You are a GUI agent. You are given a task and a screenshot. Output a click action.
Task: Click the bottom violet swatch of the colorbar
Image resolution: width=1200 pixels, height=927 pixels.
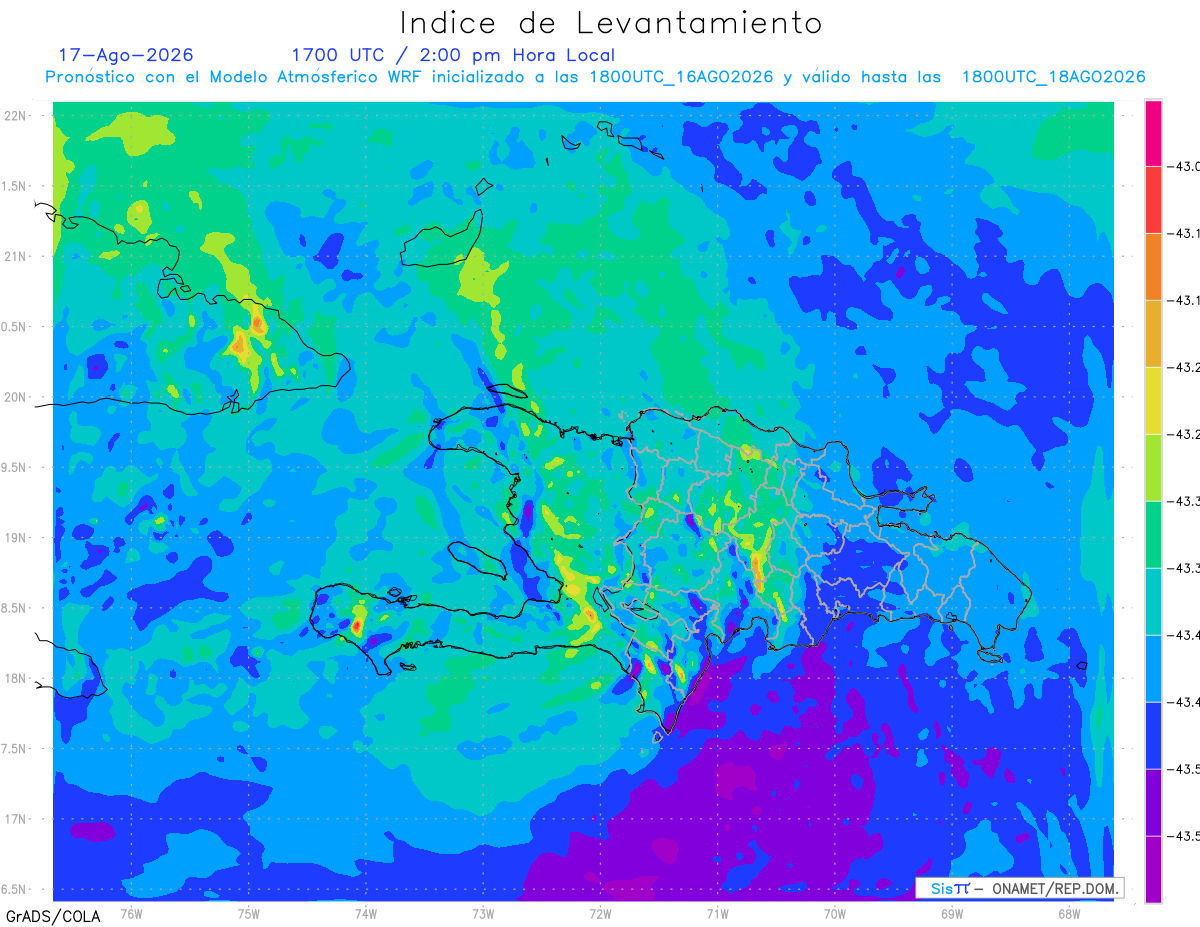click(x=1153, y=869)
